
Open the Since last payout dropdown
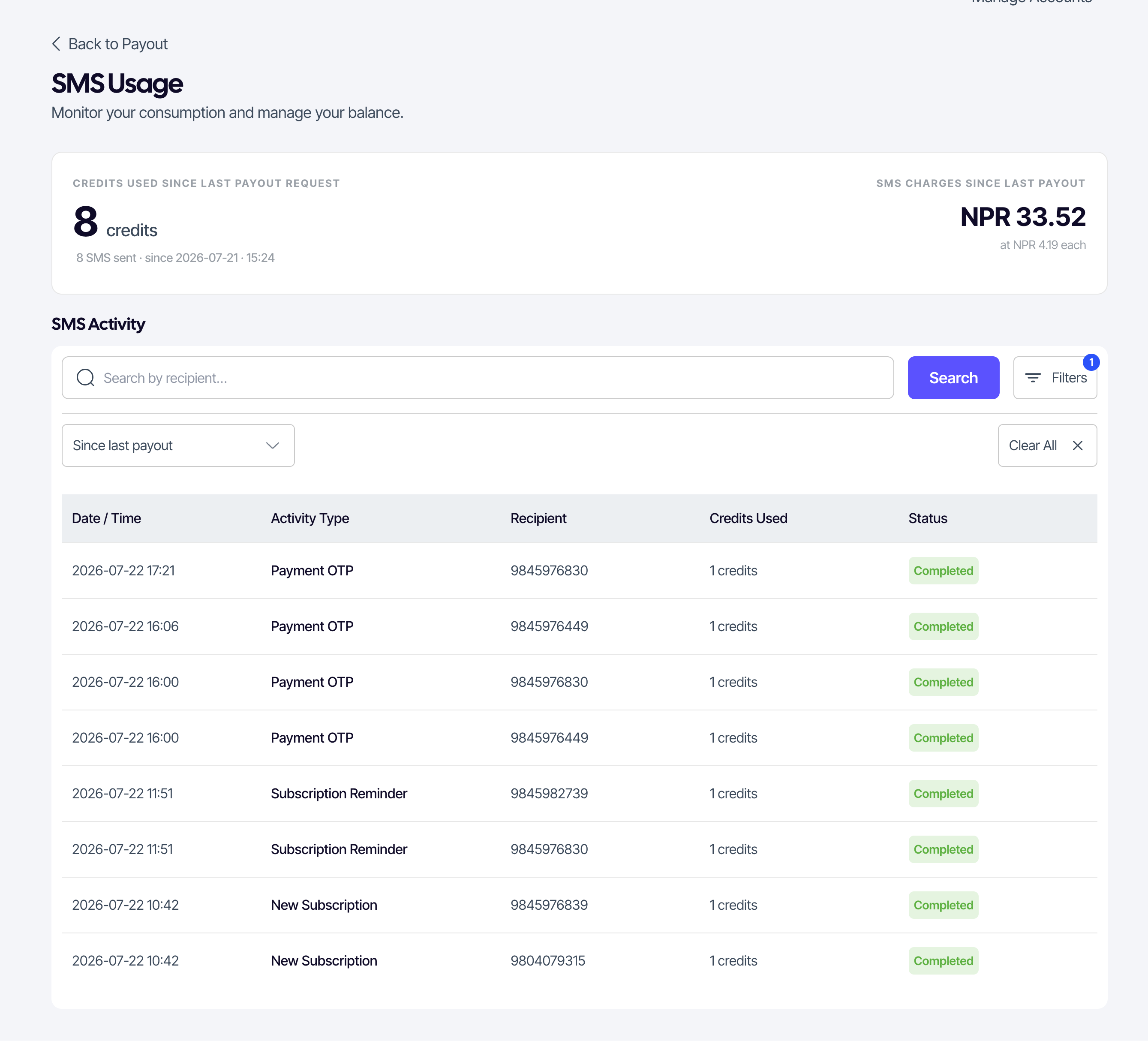coord(177,445)
